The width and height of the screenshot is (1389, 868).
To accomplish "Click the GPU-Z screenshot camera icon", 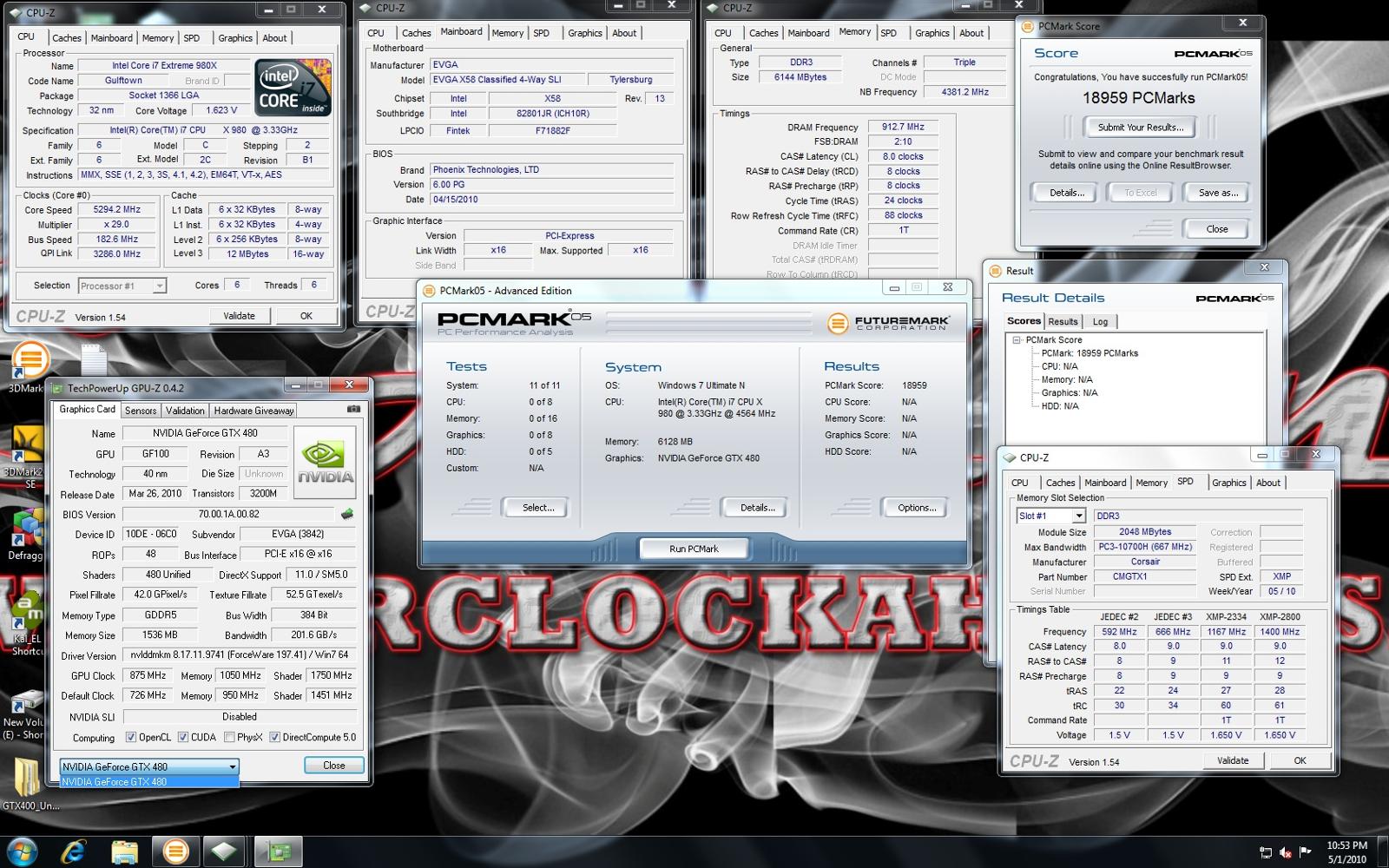I will coord(353,409).
